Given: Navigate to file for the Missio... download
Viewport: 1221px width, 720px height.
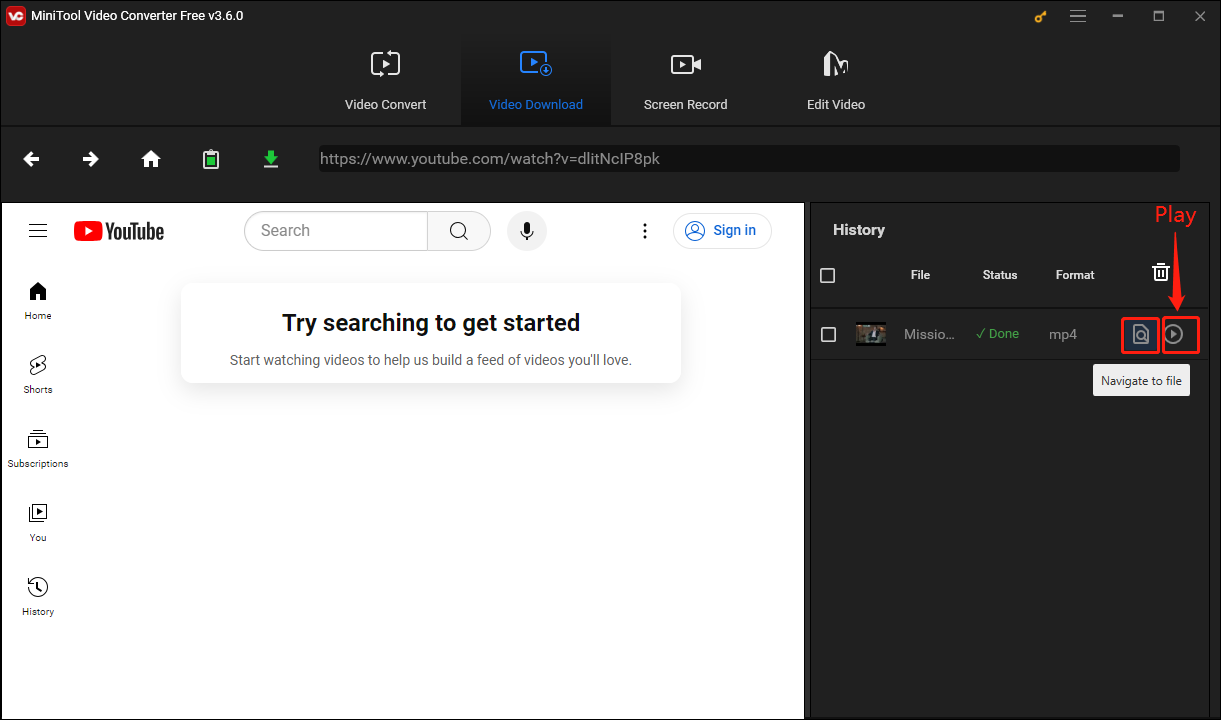Looking at the screenshot, I should coord(1140,335).
